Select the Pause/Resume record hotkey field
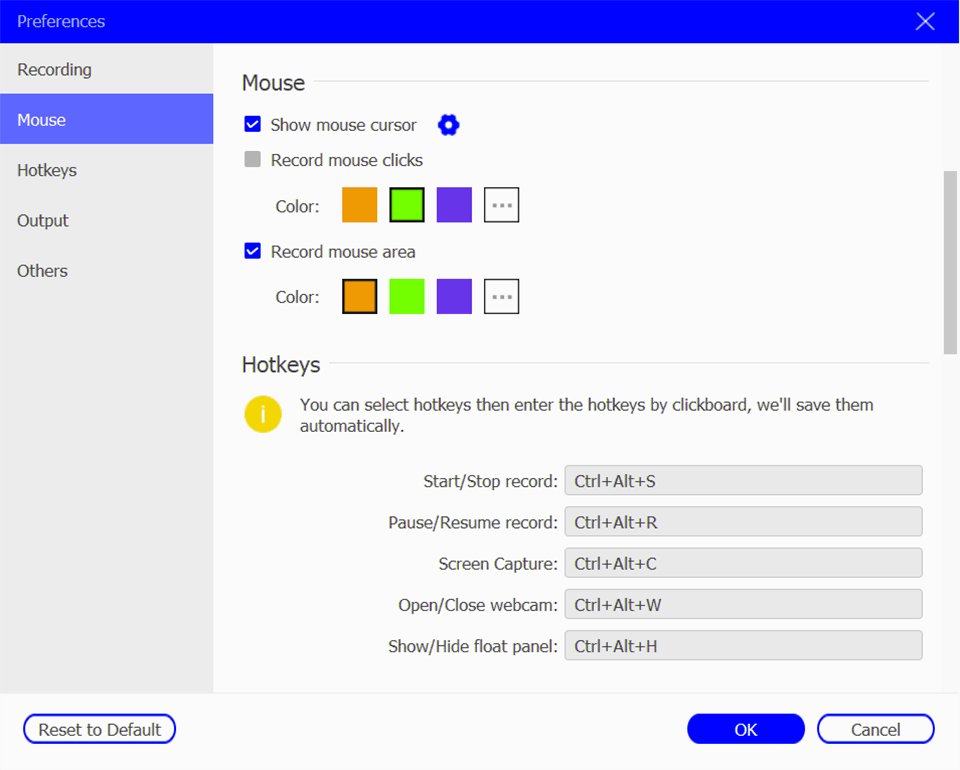 [x=744, y=521]
